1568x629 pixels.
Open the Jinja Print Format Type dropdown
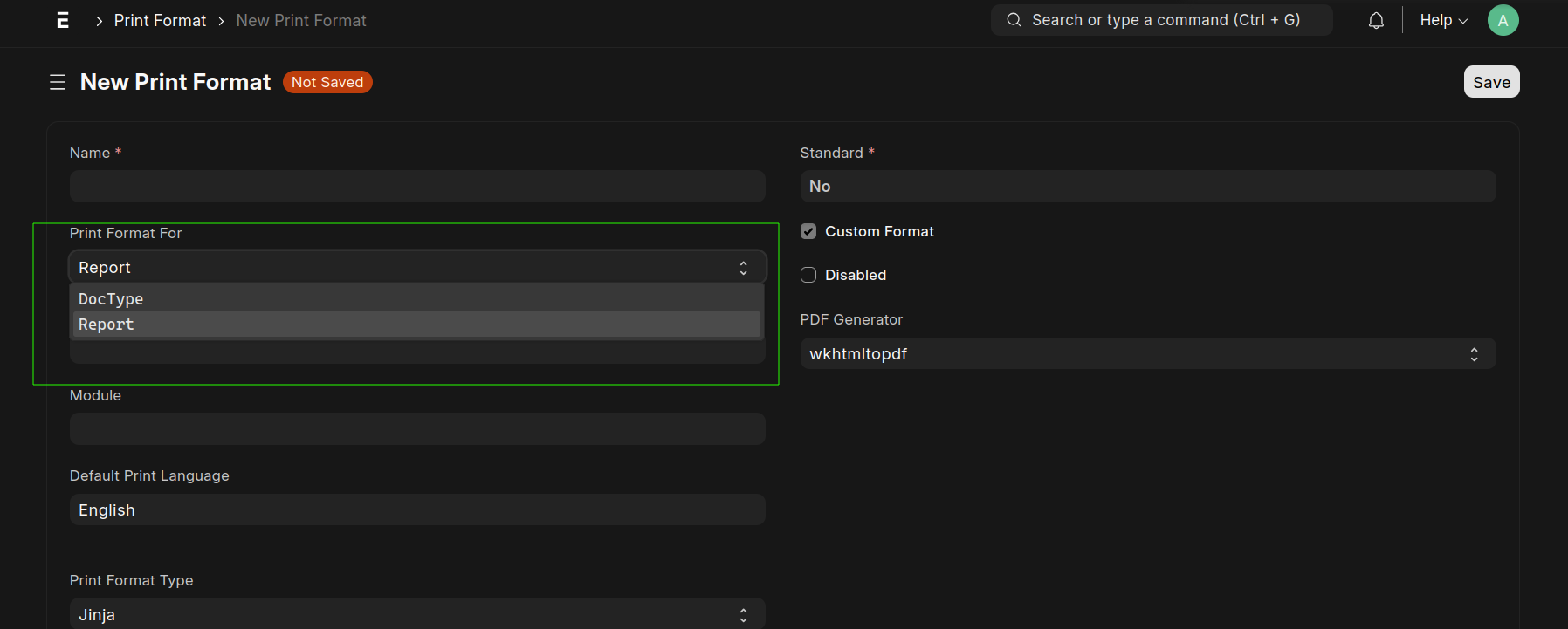point(402,615)
